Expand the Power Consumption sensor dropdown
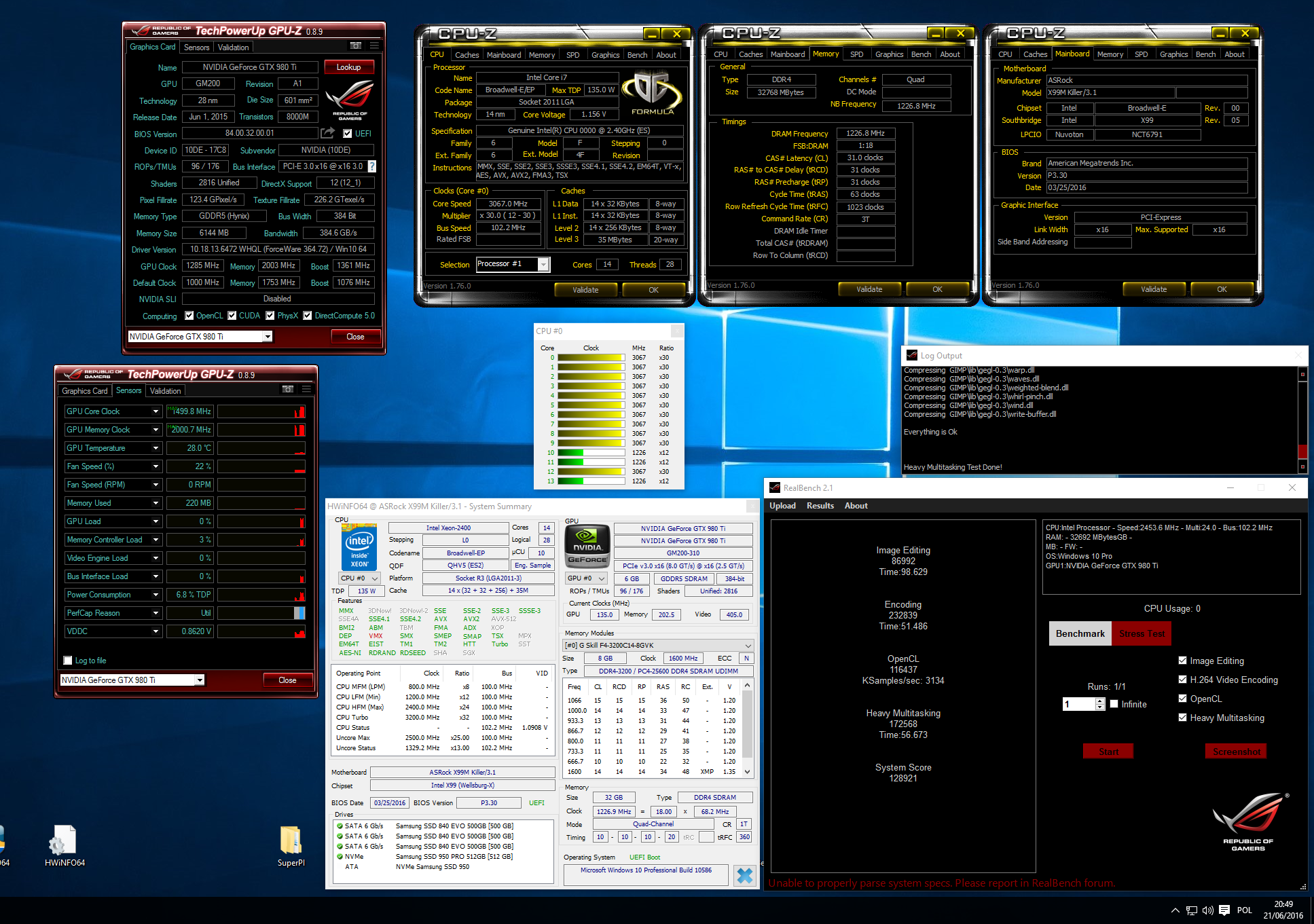The width and height of the screenshot is (1314, 924). pos(156,595)
